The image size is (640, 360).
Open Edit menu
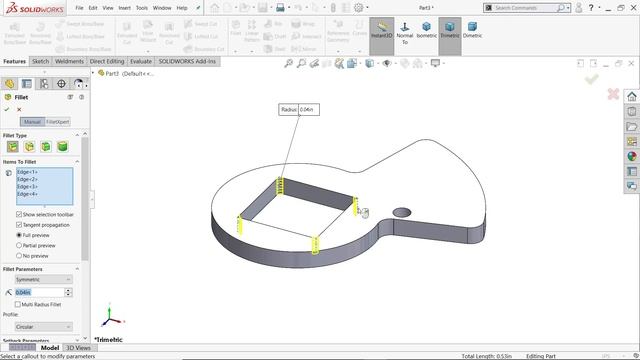(93, 8)
